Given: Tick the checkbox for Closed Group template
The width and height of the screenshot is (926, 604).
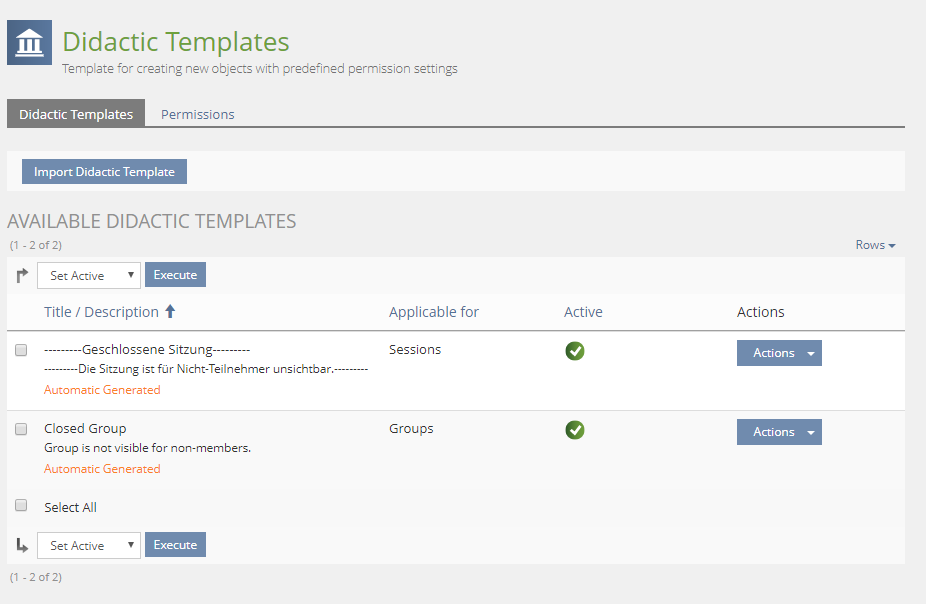Looking at the screenshot, I should click(x=21, y=429).
